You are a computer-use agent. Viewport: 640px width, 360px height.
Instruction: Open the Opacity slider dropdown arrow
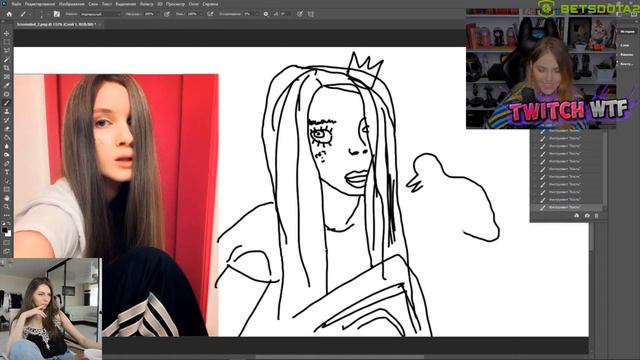point(158,14)
